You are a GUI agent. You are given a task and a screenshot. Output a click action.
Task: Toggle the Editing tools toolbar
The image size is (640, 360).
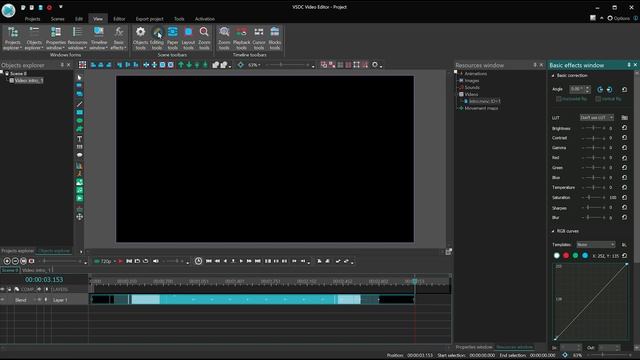(x=157, y=38)
